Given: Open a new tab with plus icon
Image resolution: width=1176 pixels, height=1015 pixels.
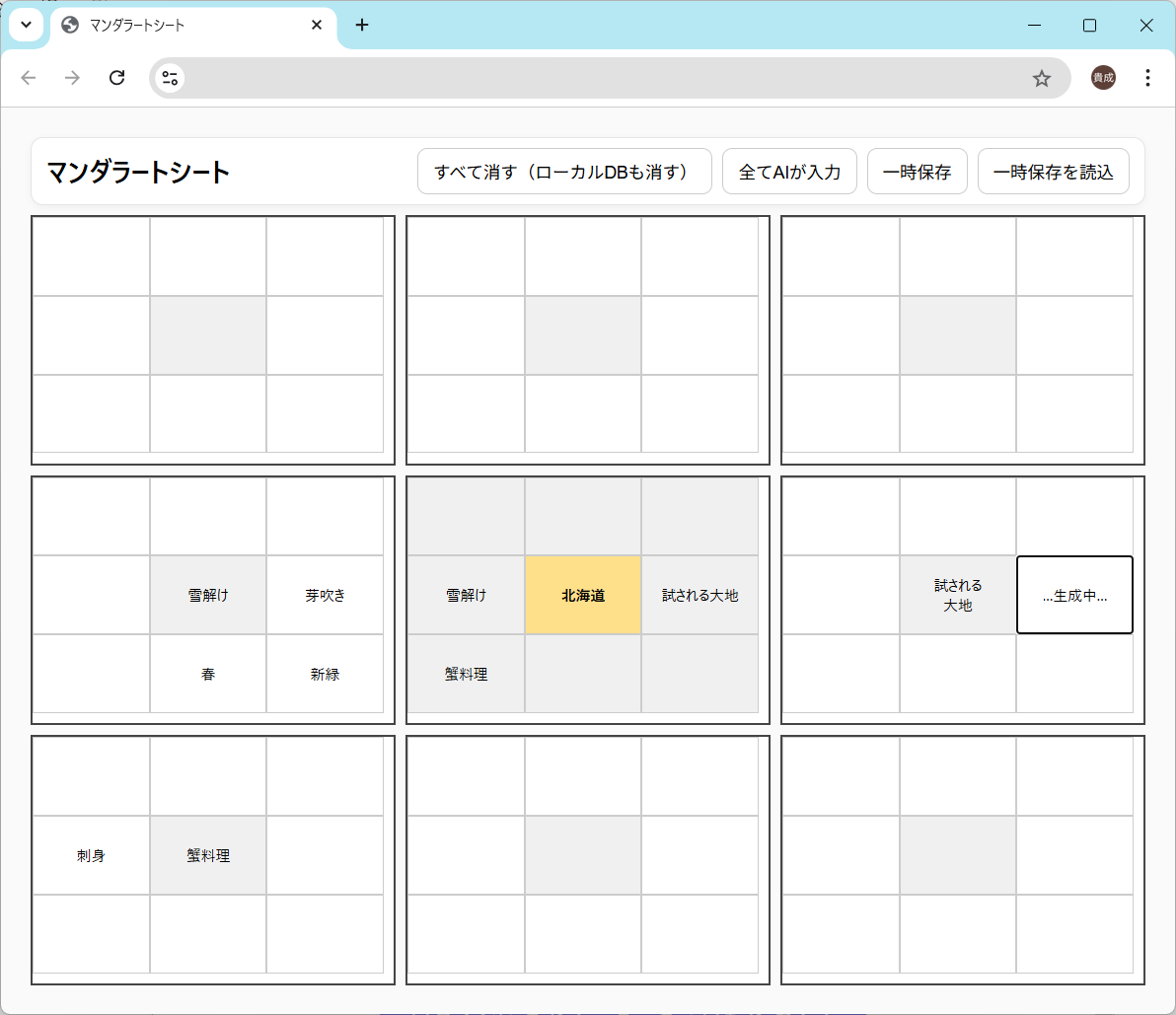Looking at the screenshot, I should click(362, 25).
